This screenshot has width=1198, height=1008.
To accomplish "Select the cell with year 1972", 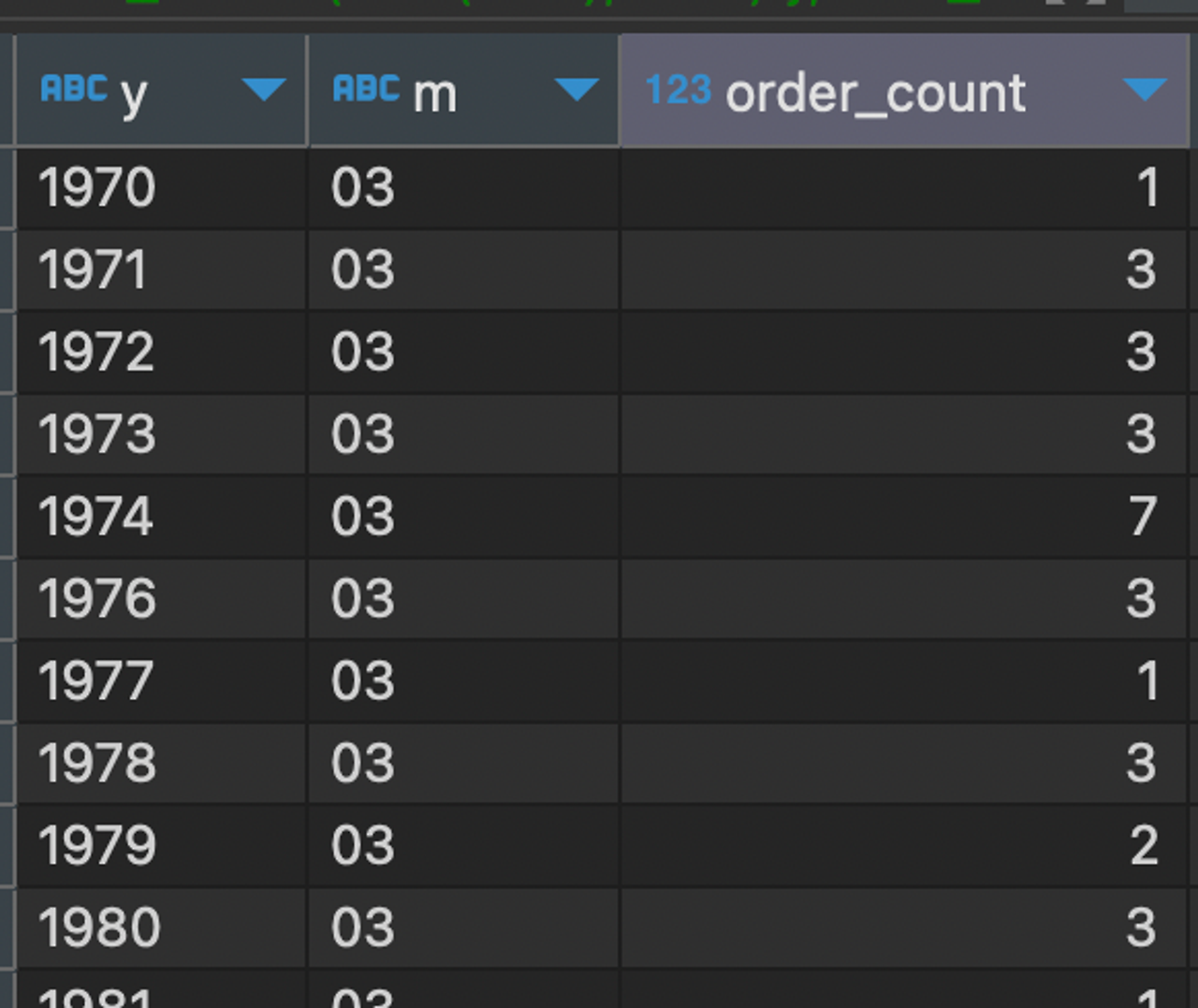I will (162, 353).
